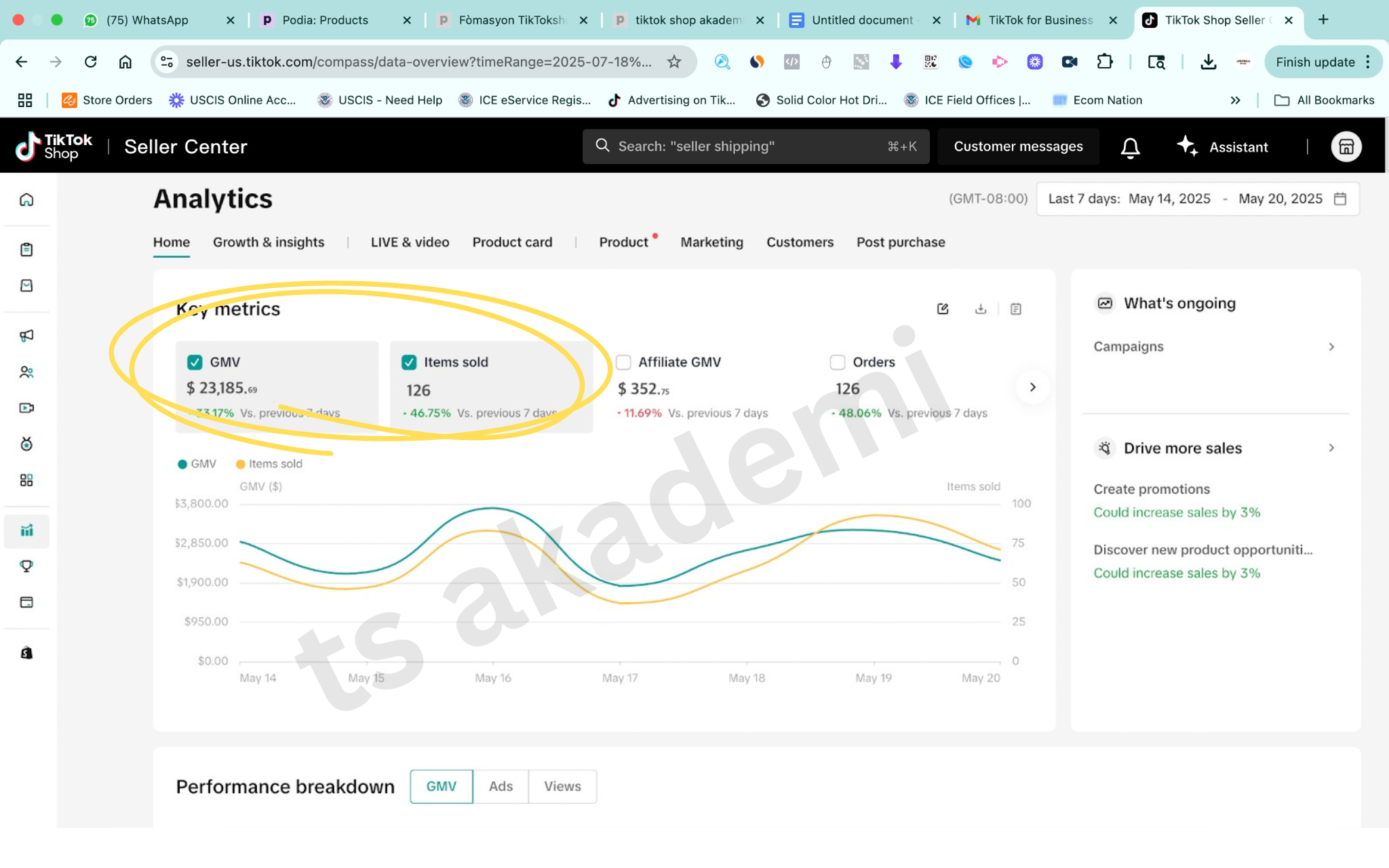The width and height of the screenshot is (1389, 868).
Task: Open Analytics icon in left sidebar
Action: (x=26, y=530)
